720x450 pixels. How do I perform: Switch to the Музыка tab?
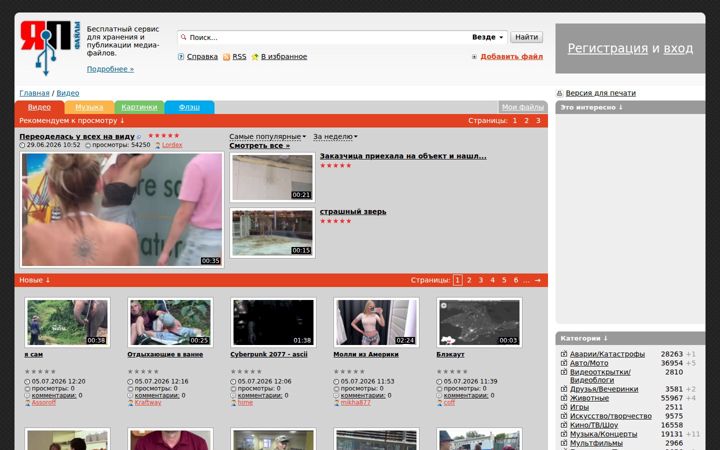(x=89, y=107)
